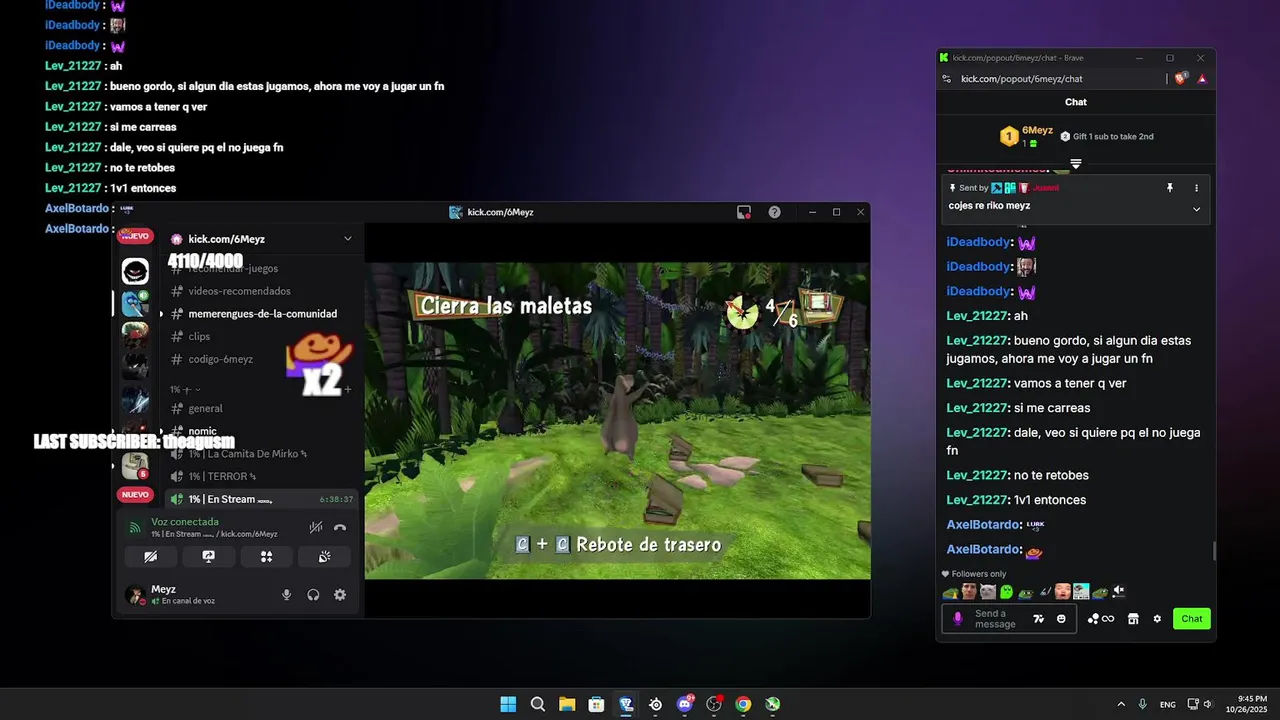Click Voz conectada connection status
1280x720 pixels.
point(185,522)
